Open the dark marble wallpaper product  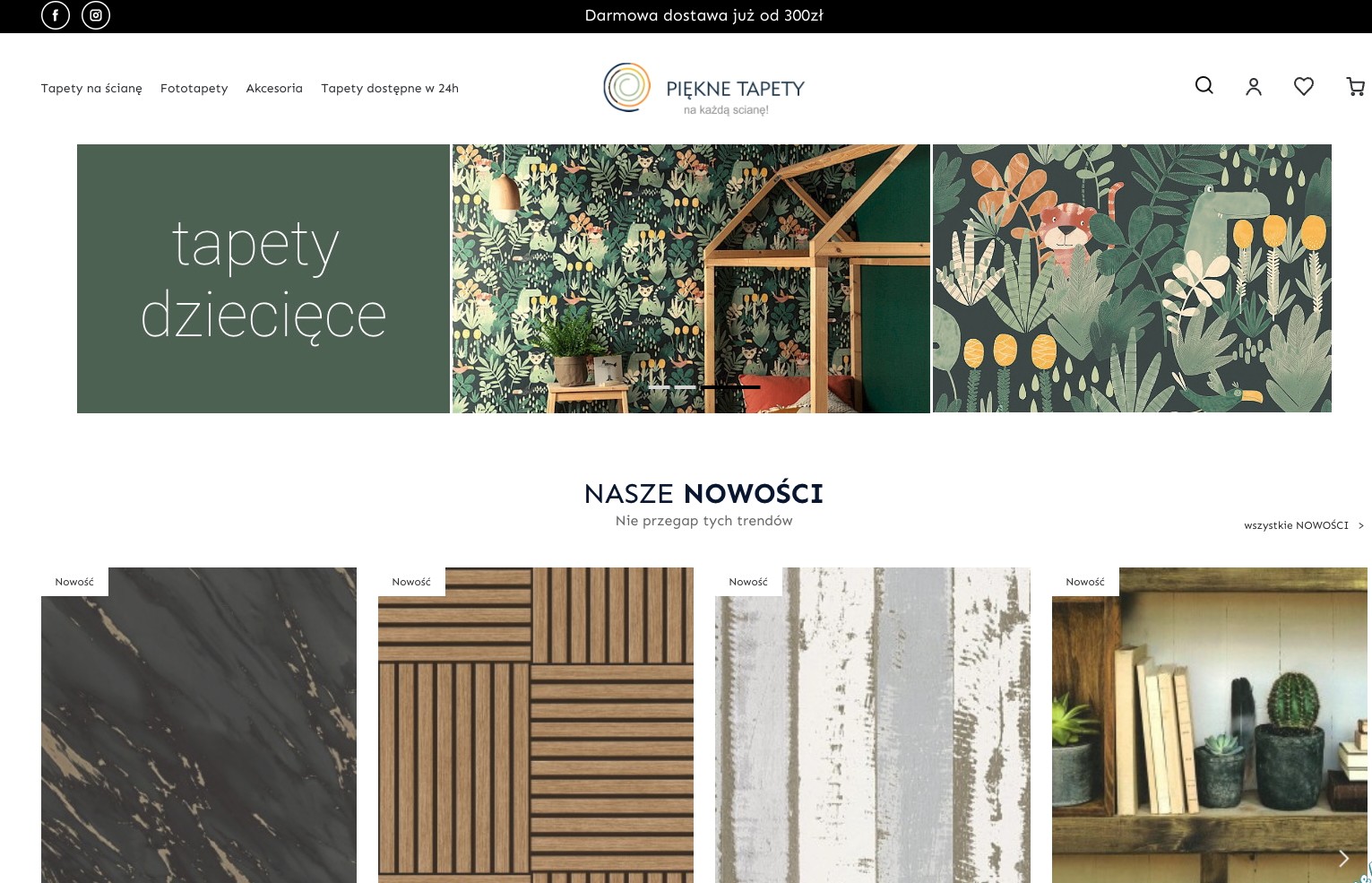(x=199, y=725)
